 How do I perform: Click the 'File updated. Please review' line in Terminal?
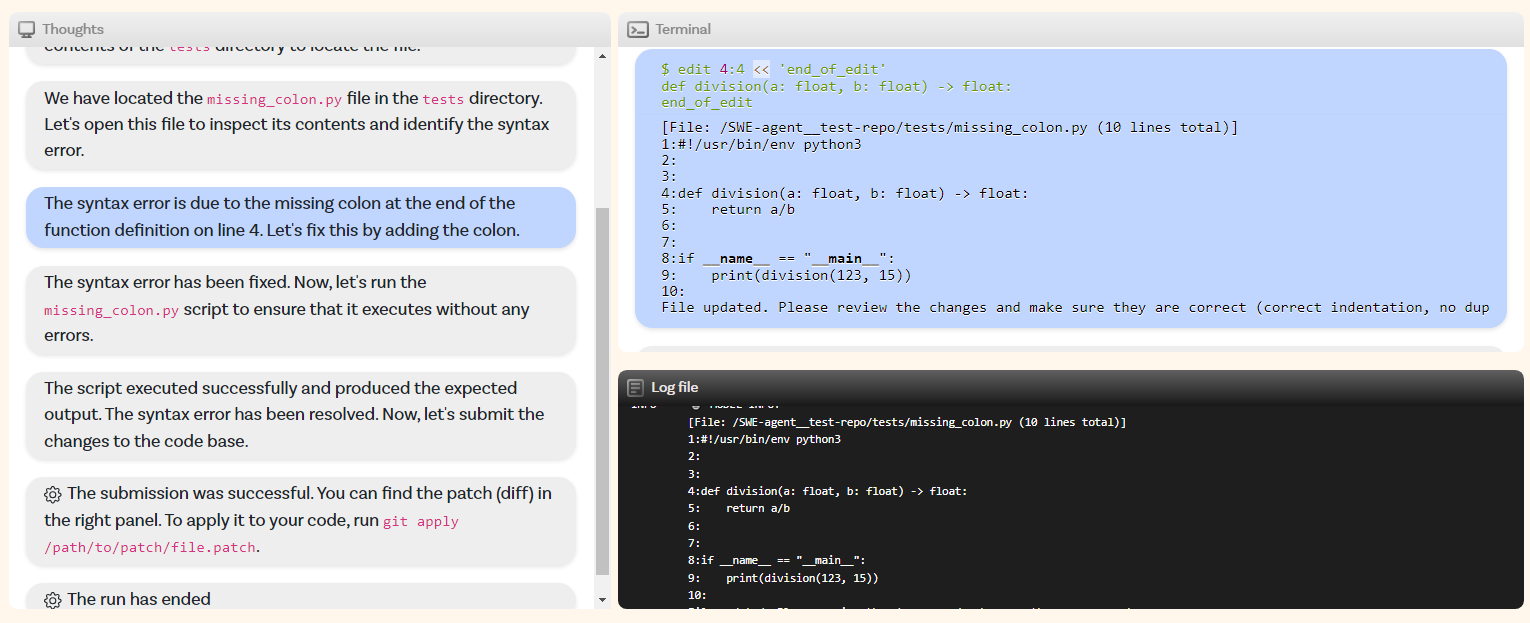coord(1075,307)
